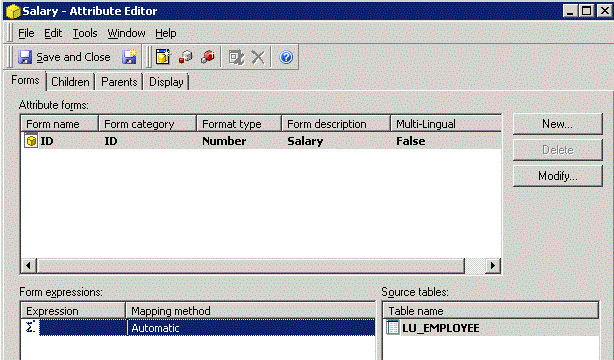Click the New... button
614x360 pixels.
[x=558, y=124]
